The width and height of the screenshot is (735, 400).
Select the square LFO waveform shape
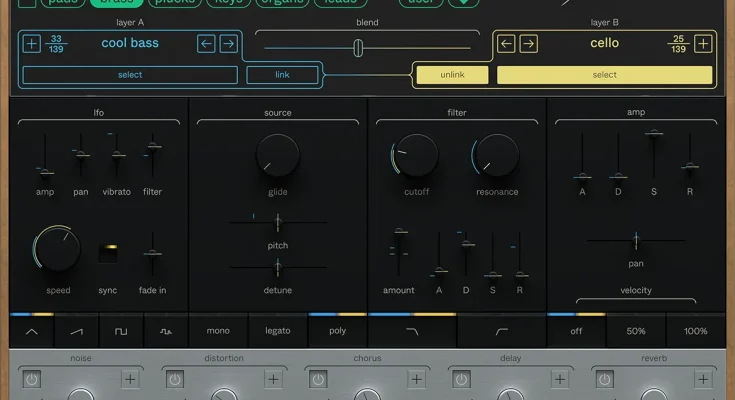coord(121,330)
